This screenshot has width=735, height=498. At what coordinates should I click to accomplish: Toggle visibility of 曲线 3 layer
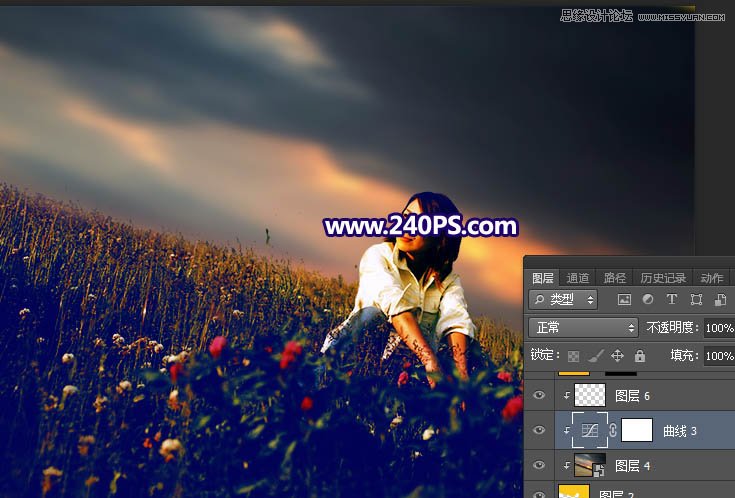[539, 430]
